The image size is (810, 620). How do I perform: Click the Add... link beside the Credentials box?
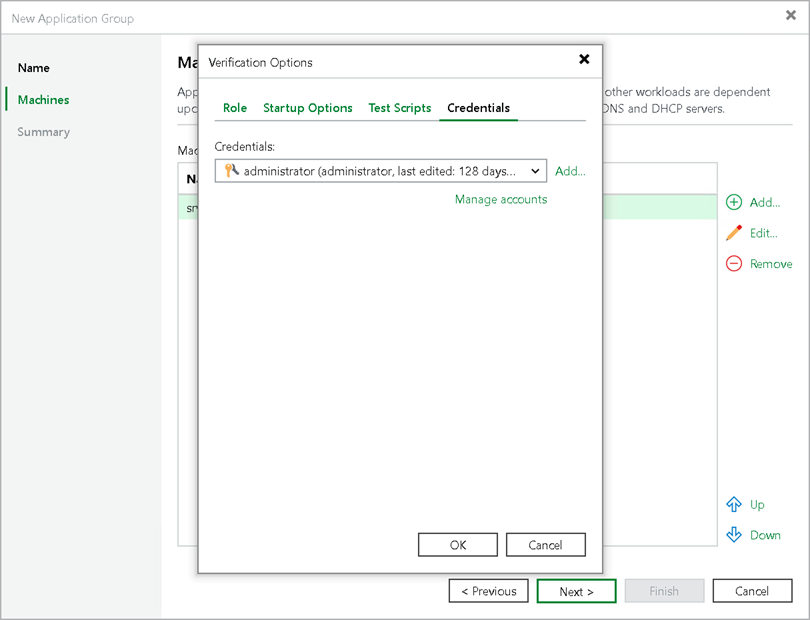(x=570, y=171)
